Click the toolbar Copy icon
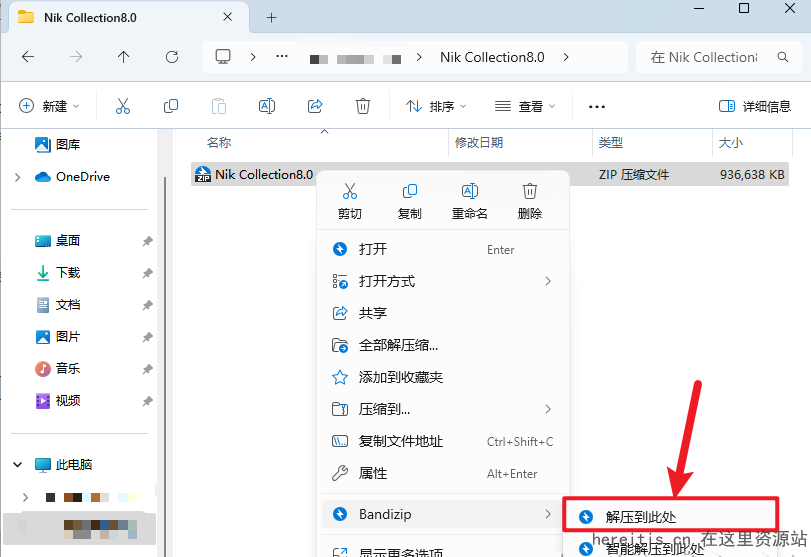 coord(171,106)
